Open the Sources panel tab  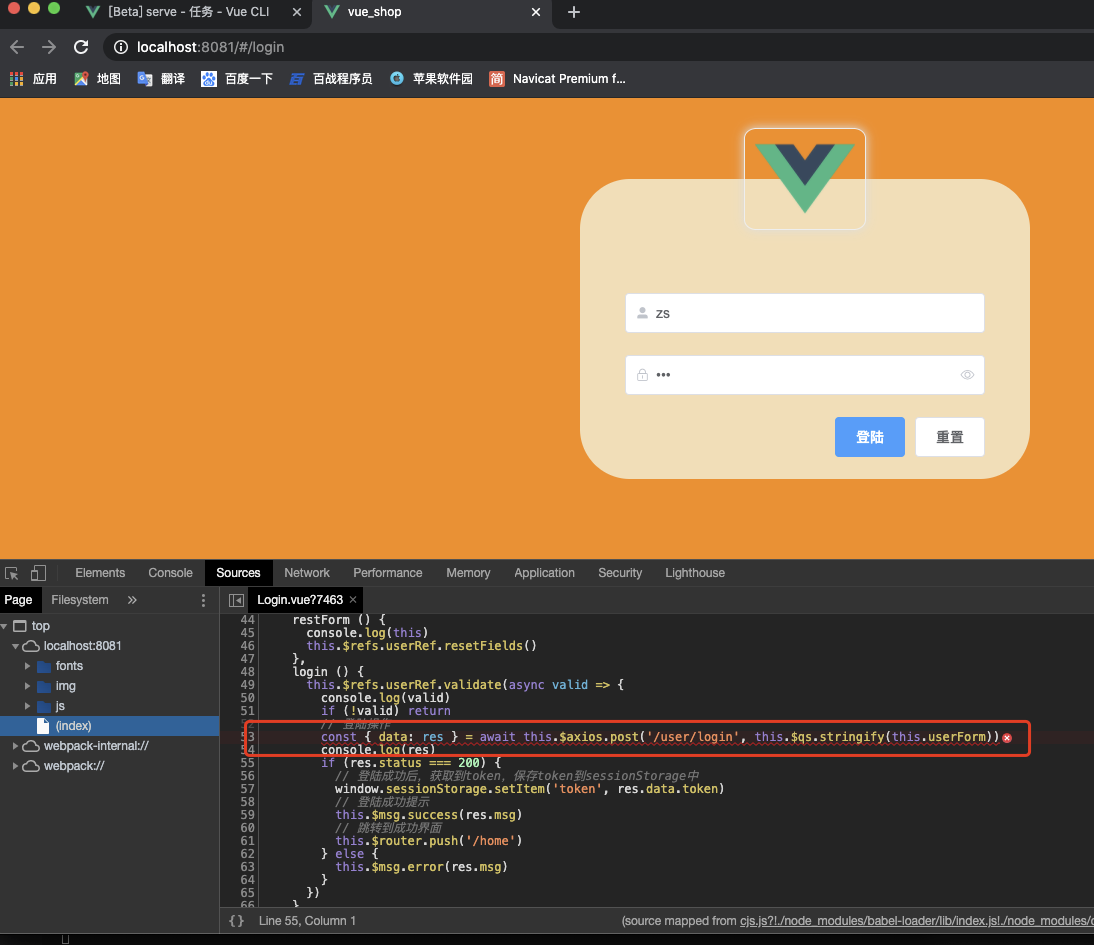(238, 573)
